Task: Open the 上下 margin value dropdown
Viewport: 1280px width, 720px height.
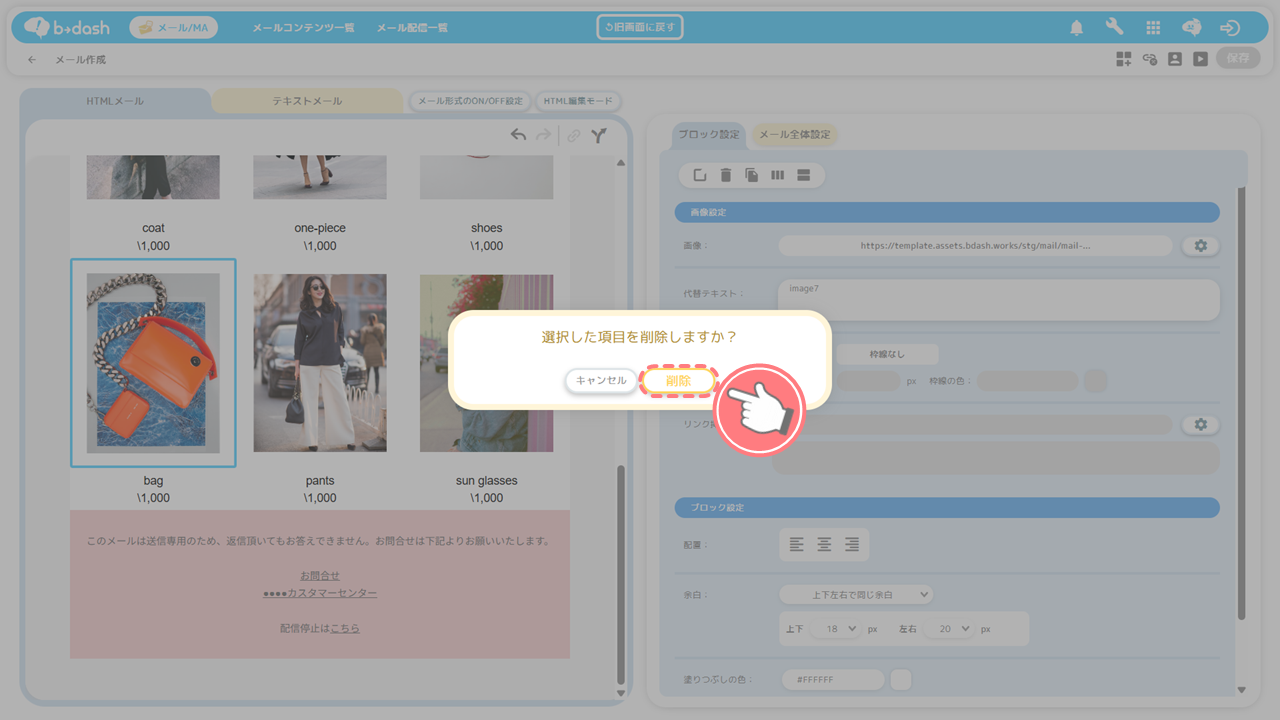Action: (835, 629)
